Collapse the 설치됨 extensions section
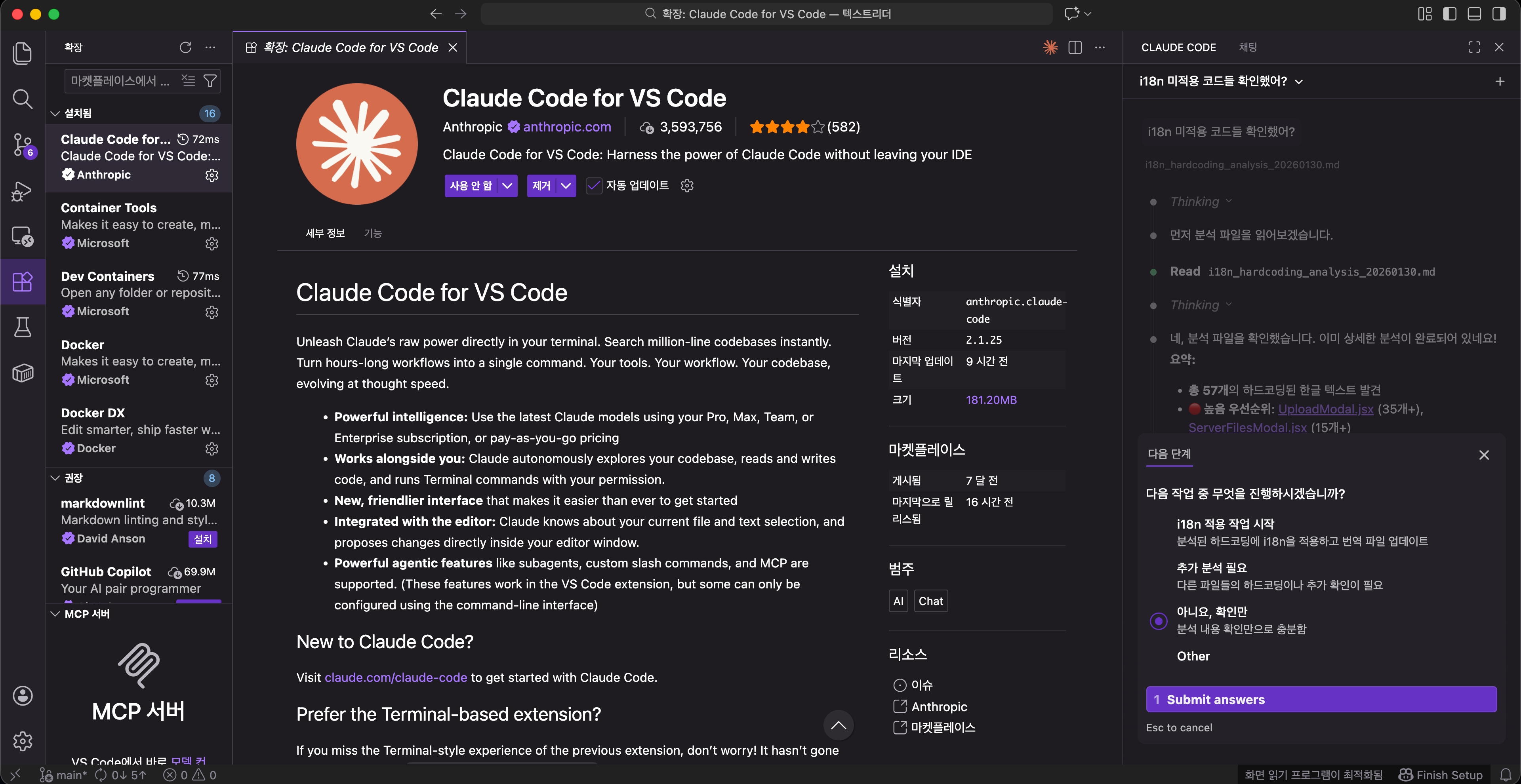This screenshot has height=784, width=1521. pyautogui.click(x=55, y=113)
